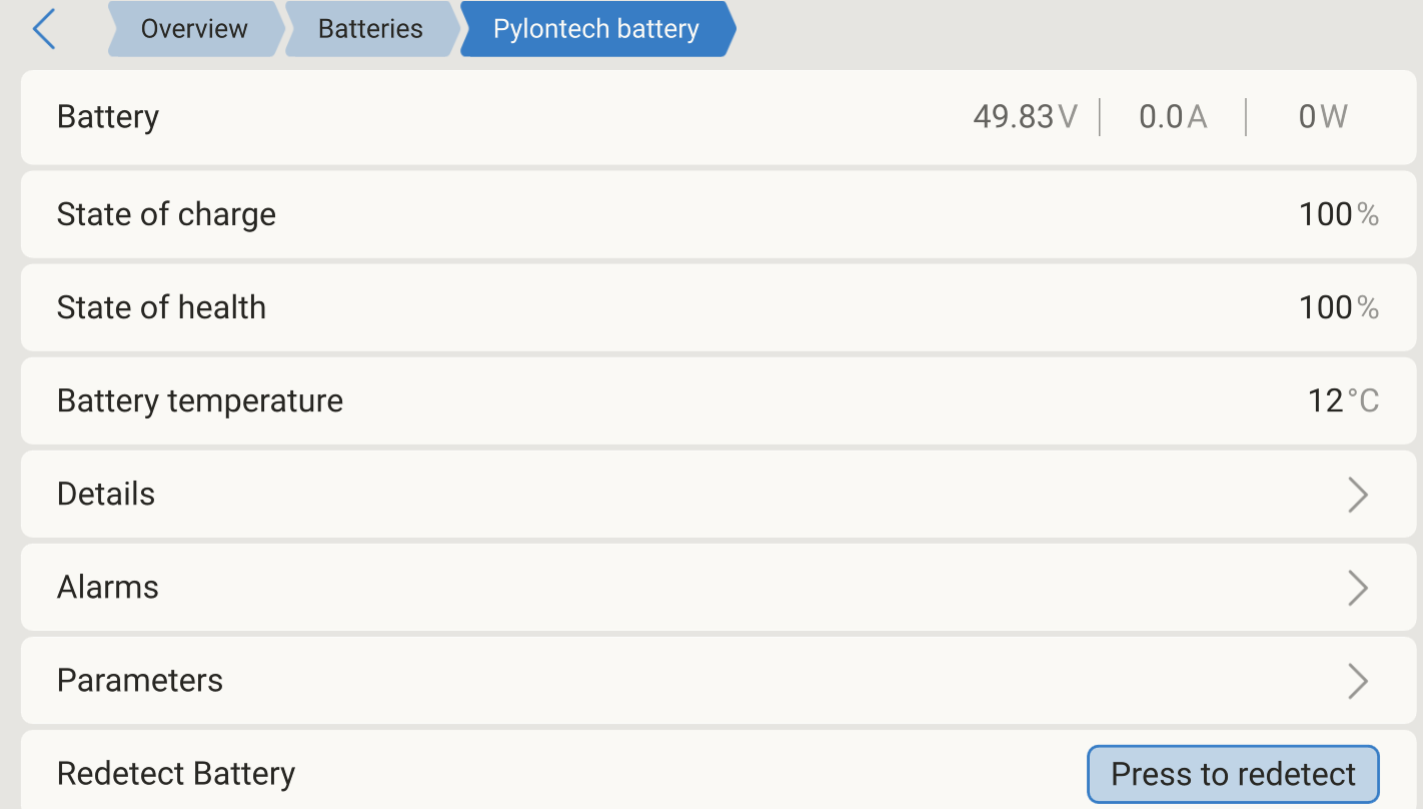The image size is (1423, 809).
Task: Select the Pylontech battery breadcrumb
Action: pyautogui.click(x=596, y=29)
